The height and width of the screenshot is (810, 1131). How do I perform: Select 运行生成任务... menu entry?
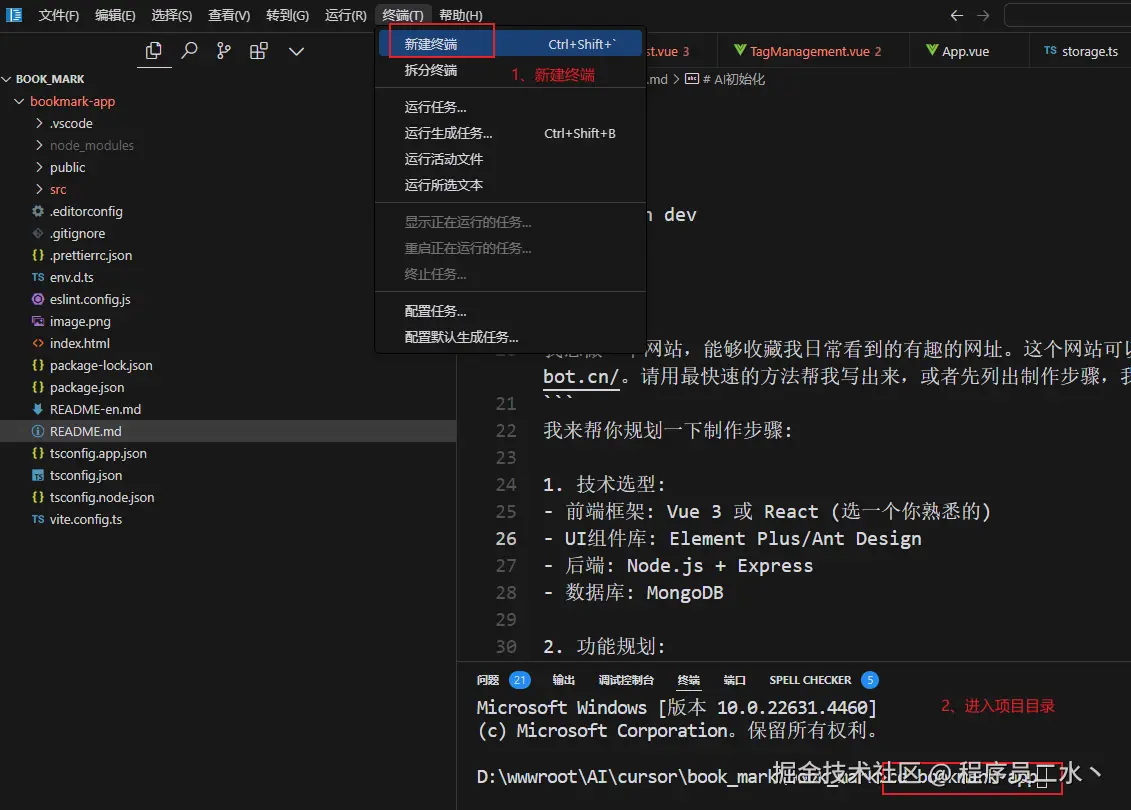tap(510, 133)
